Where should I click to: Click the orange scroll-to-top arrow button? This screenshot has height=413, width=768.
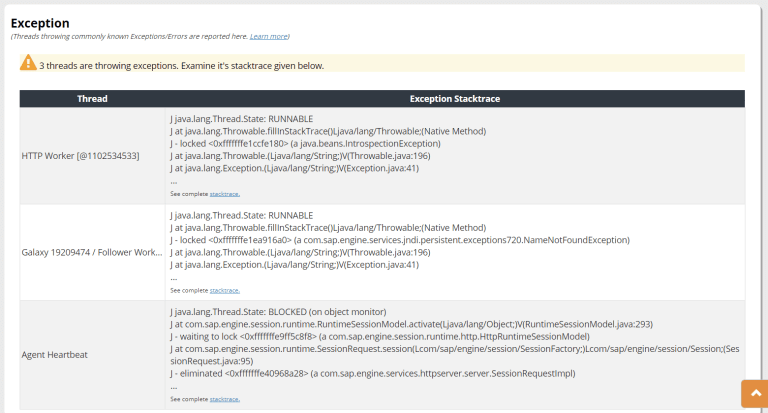[754, 395]
